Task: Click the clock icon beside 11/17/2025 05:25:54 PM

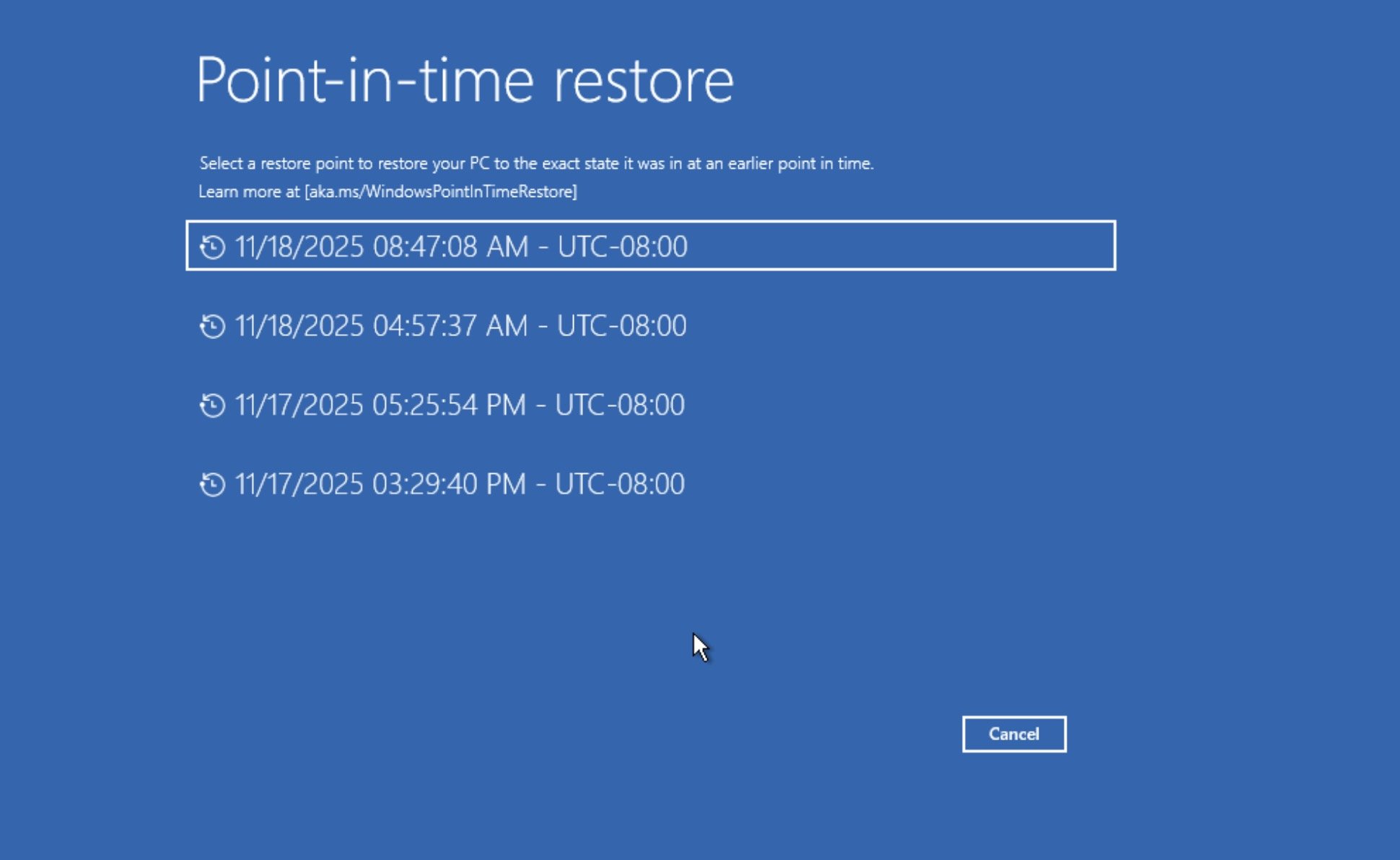Action: (211, 405)
